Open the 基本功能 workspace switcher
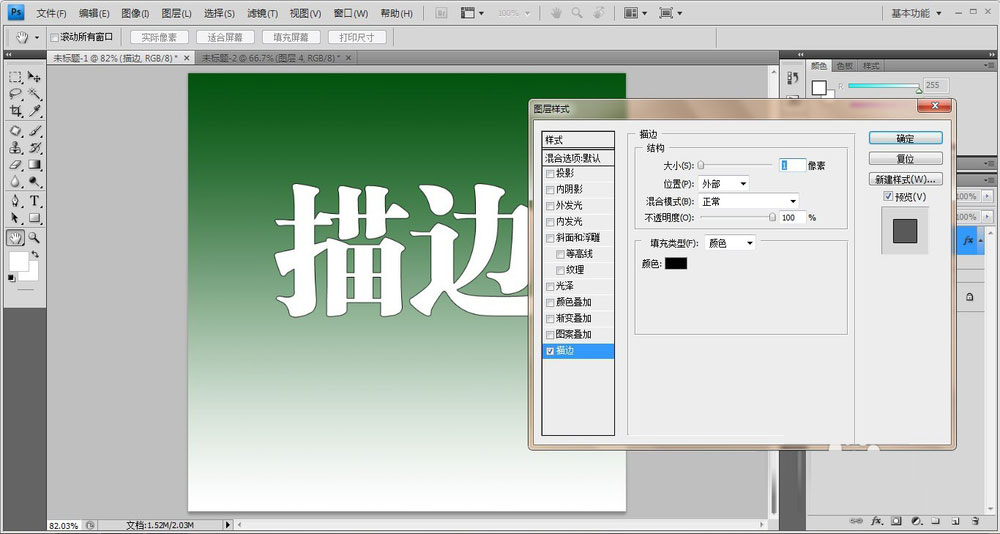The height and width of the screenshot is (534, 1000). click(x=916, y=13)
